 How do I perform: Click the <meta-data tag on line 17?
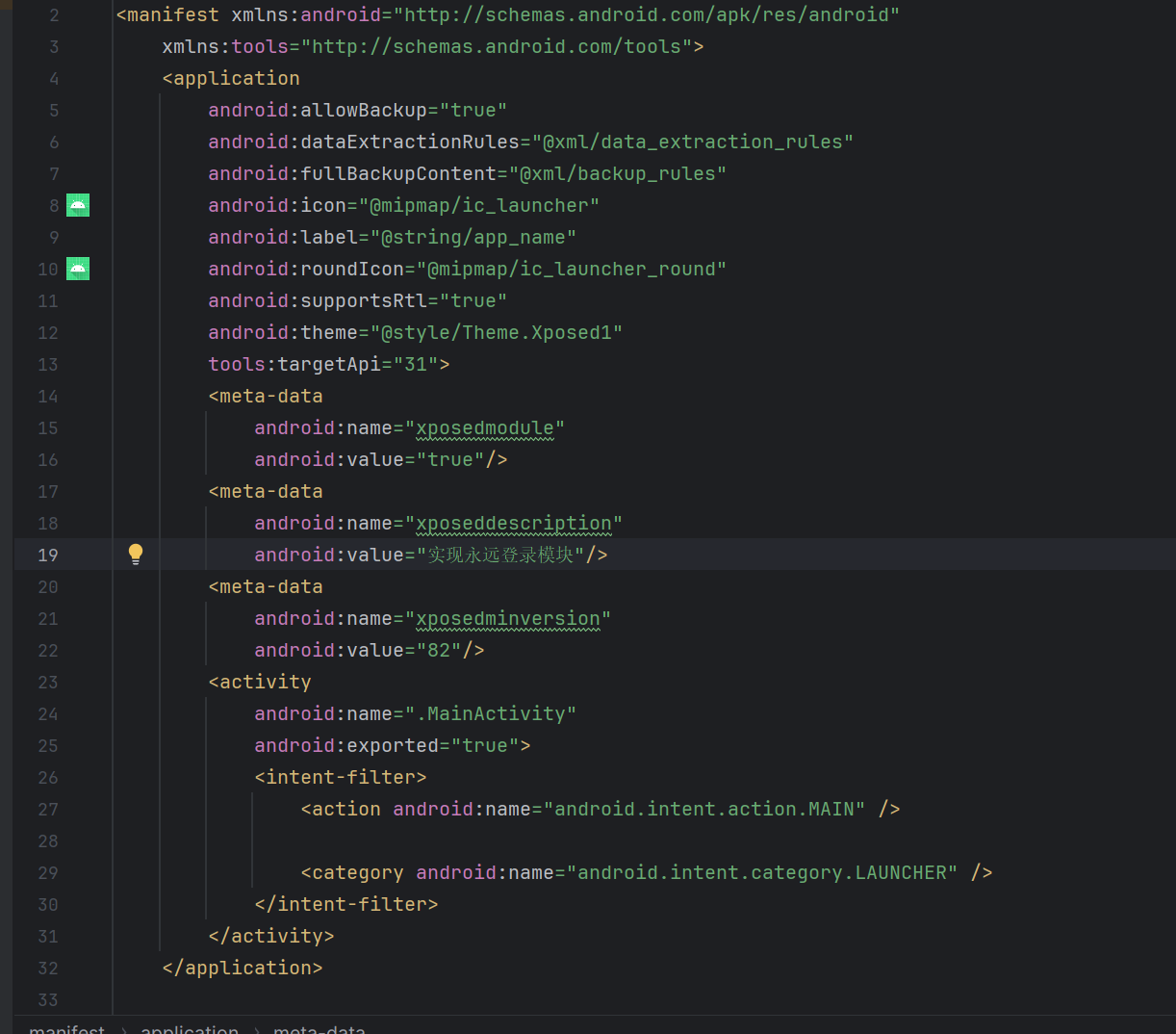[x=266, y=492]
